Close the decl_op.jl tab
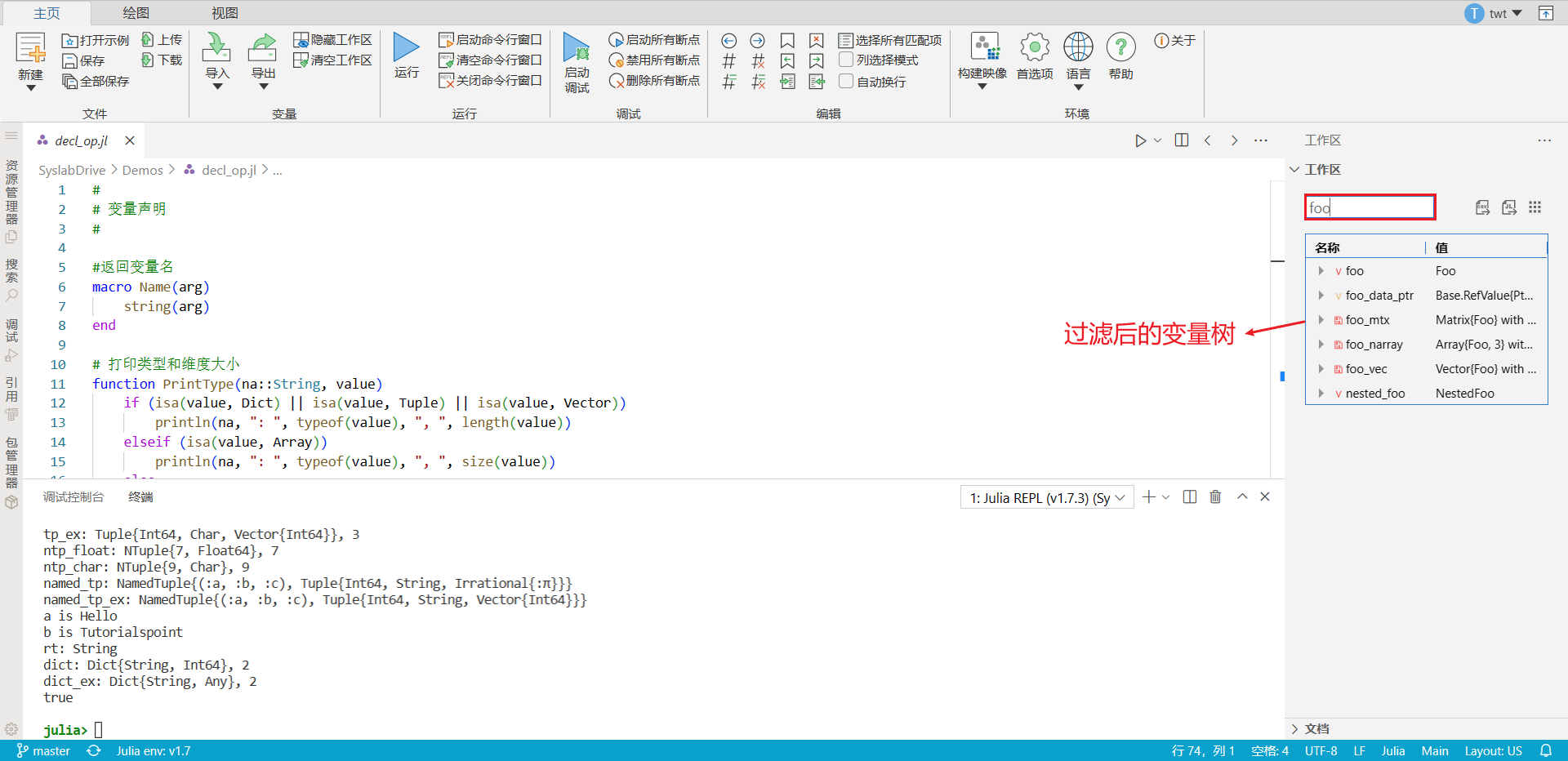The width and height of the screenshot is (1568, 761). click(130, 140)
